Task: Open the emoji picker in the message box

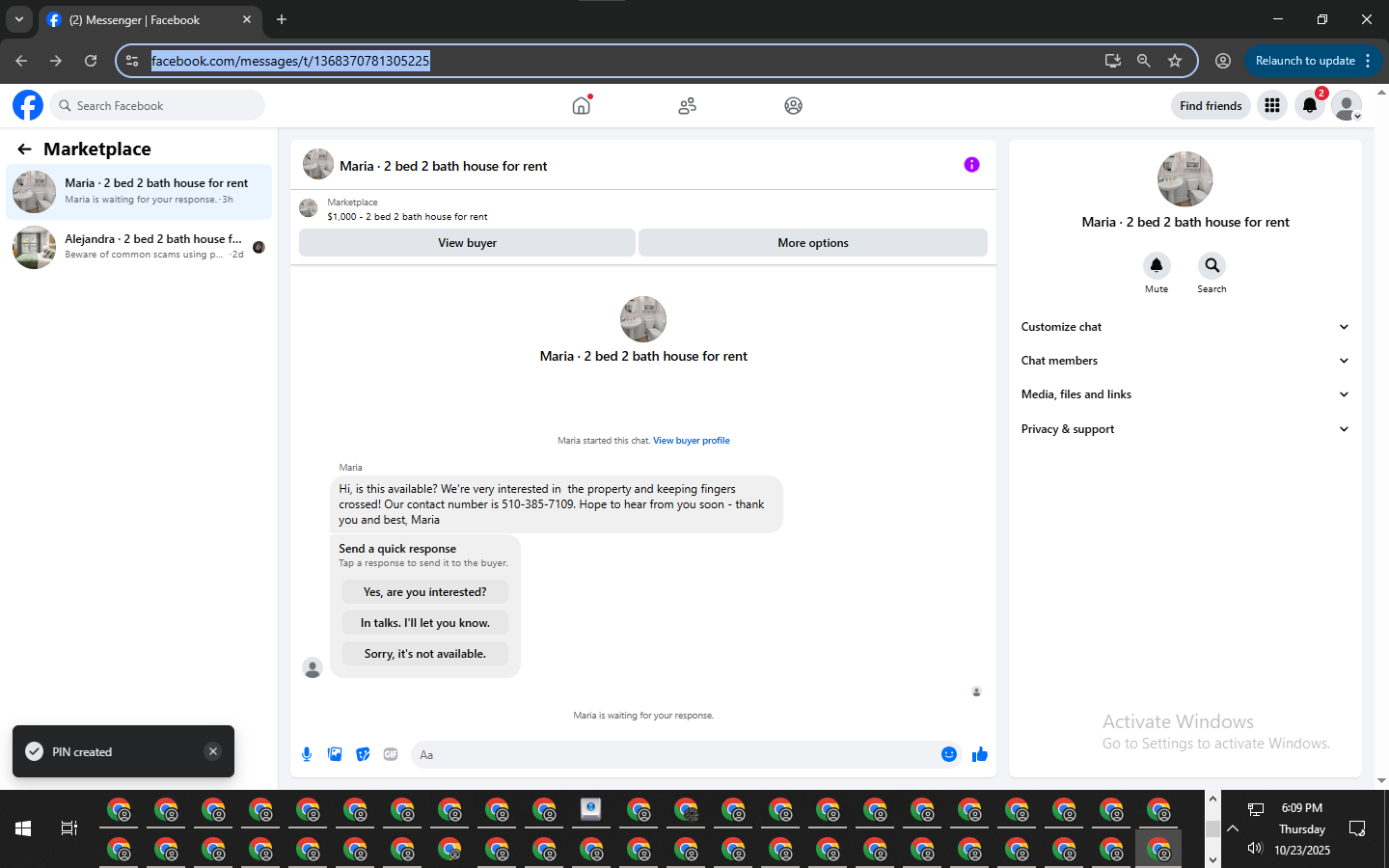Action: pyautogui.click(x=949, y=754)
